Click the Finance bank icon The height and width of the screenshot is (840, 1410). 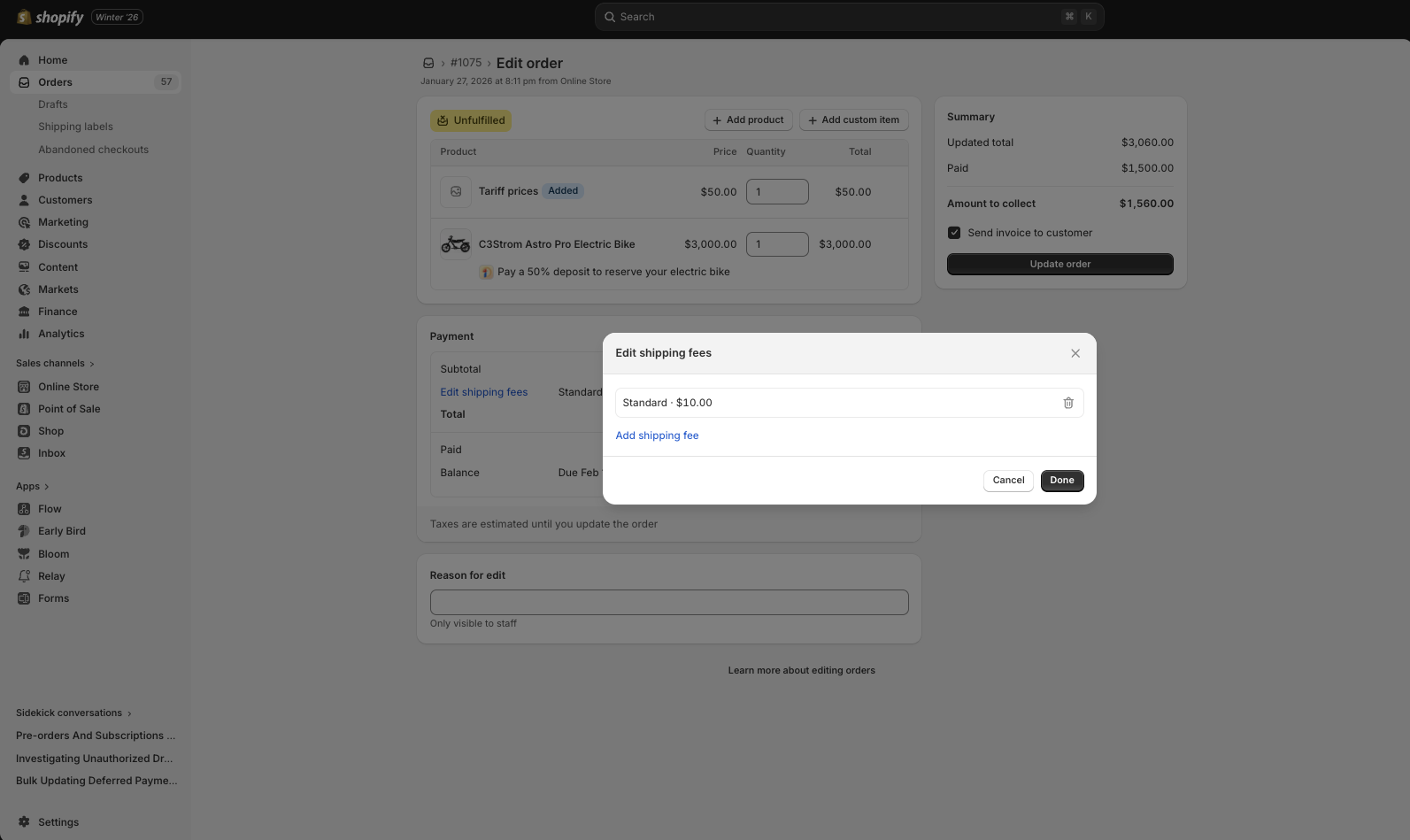point(24,312)
